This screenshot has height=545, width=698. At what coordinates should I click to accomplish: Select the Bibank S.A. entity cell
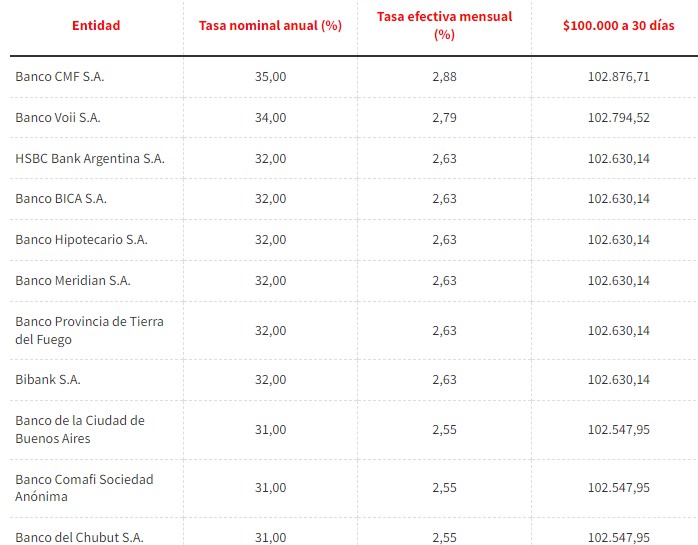pyautogui.click(x=48, y=379)
